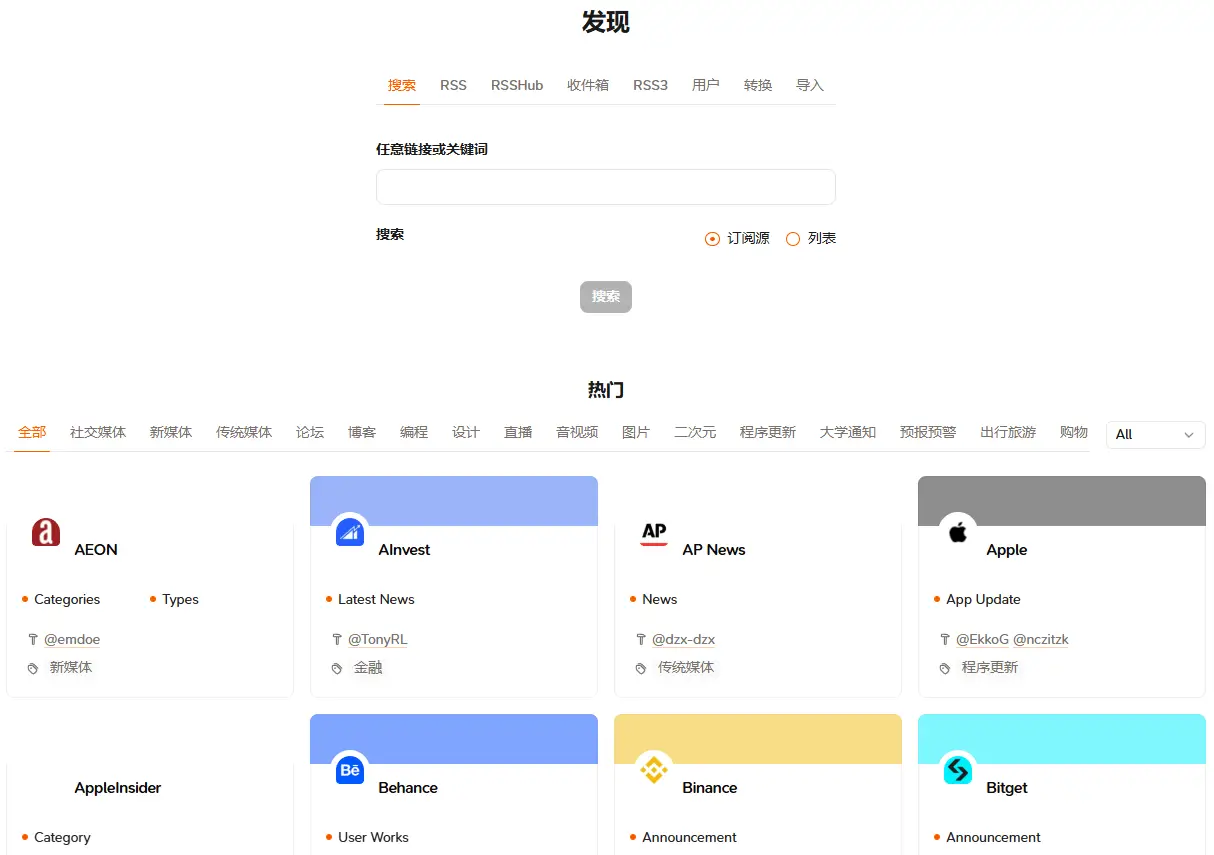This screenshot has width=1214, height=855.
Task: Click the 任意链接或关键词 input field
Action: [605, 187]
